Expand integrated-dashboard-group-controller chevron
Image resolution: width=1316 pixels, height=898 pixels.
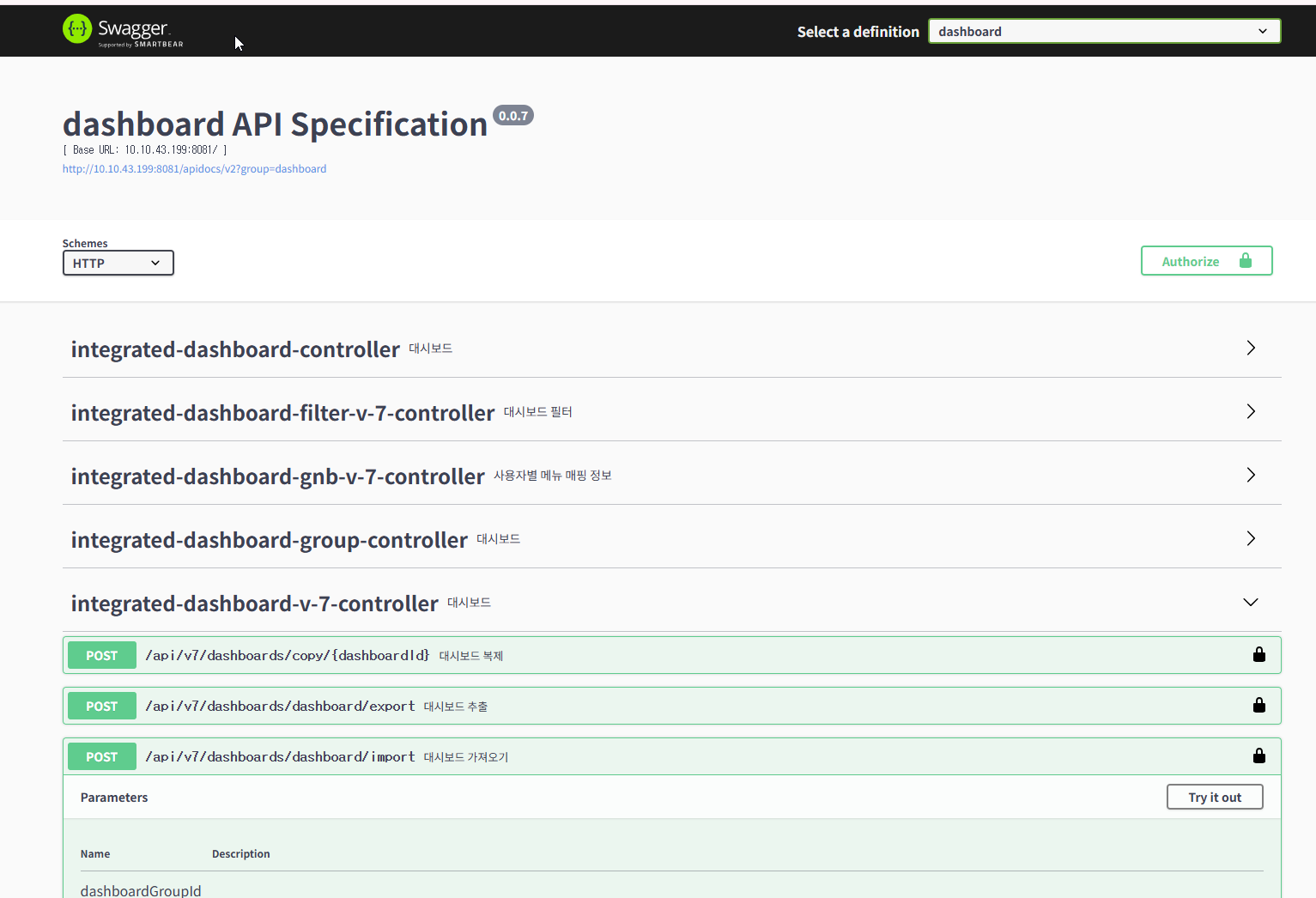(x=1250, y=539)
